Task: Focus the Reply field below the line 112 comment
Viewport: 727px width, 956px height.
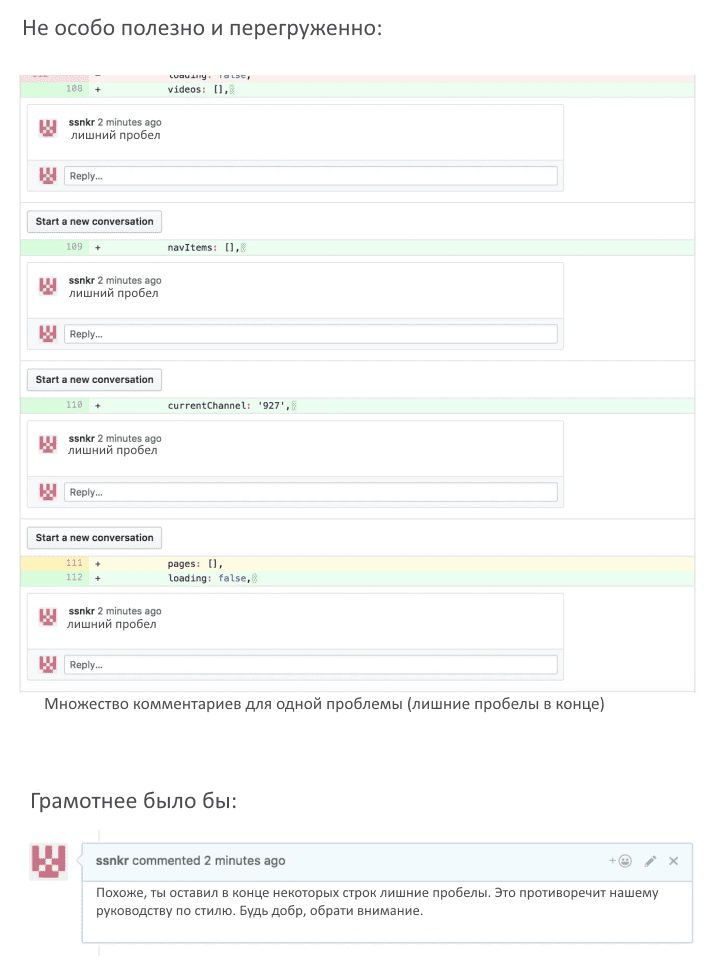Action: pyautogui.click(x=310, y=665)
